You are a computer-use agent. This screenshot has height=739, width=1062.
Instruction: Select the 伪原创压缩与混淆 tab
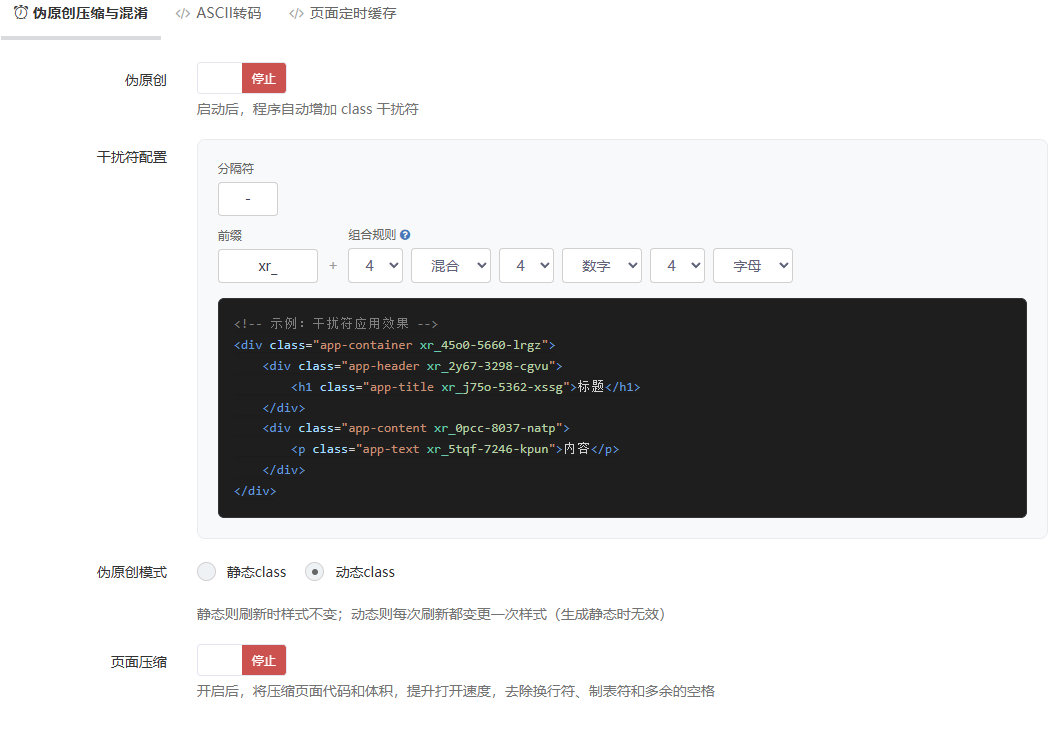(x=90, y=14)
